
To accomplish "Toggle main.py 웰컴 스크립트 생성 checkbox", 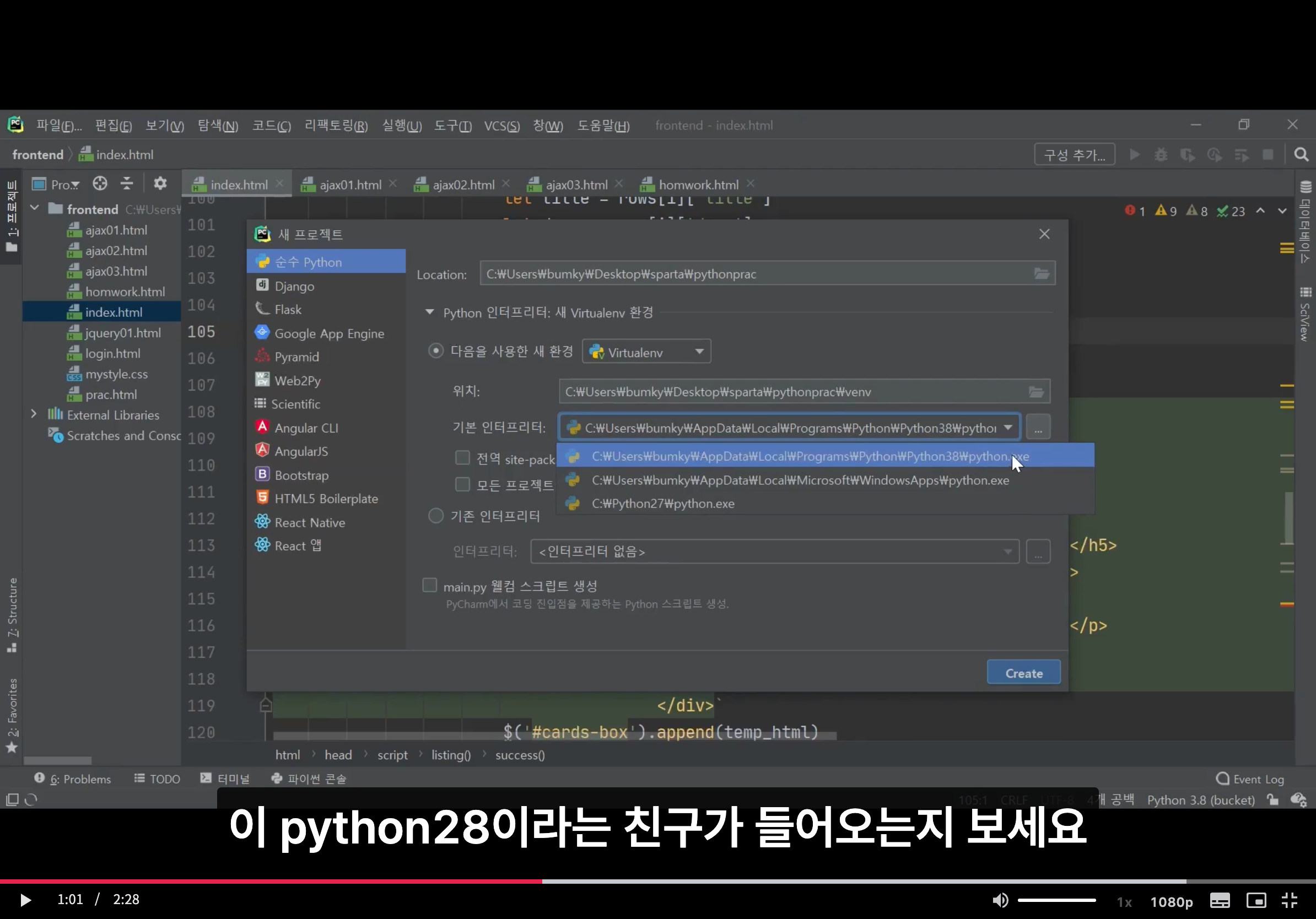I will point(429,585).
